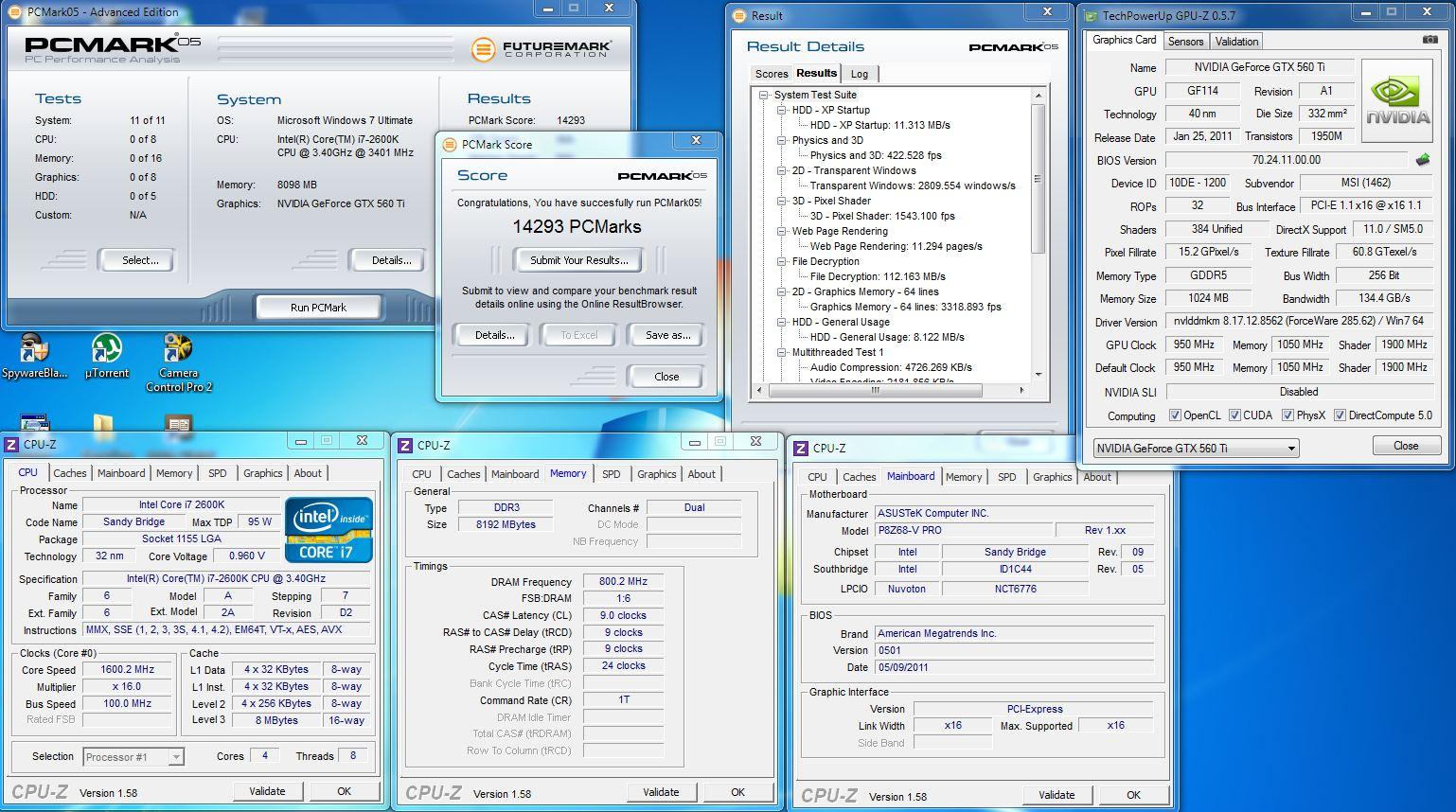The width and height of the screenshot is (1456, 812).
Task: Click Close button in GPU-Z window
Action: coord(1405,446)
